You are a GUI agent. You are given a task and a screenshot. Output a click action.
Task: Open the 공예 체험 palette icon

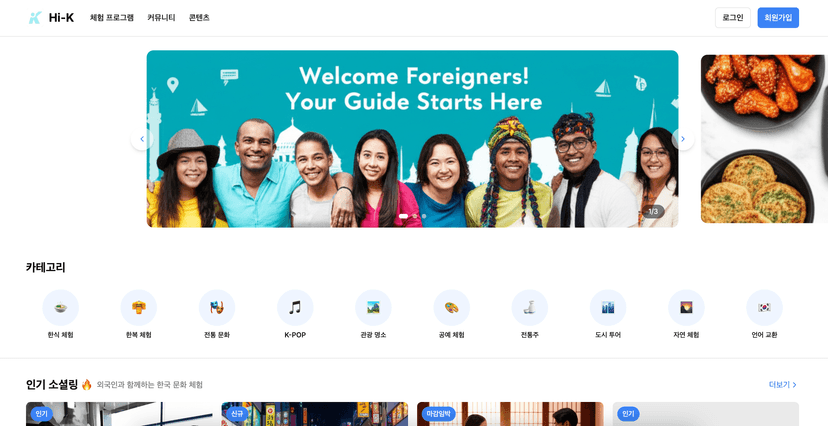tap(451, 307)
